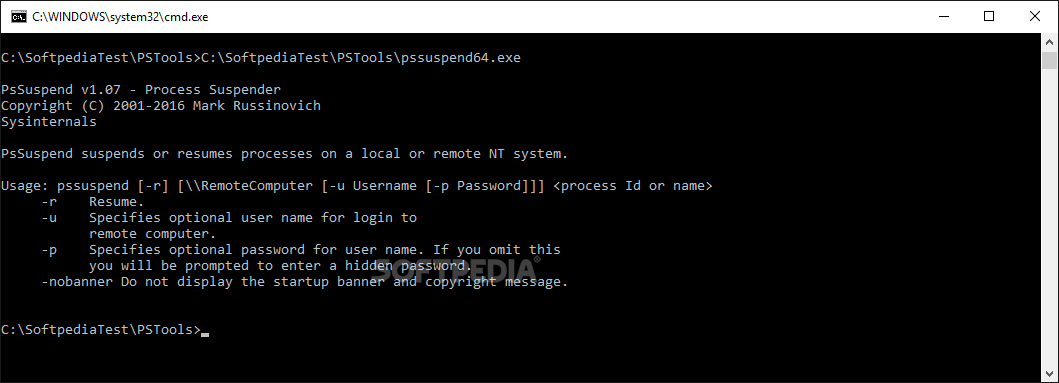Image resolution: width=1059 pixels, height=383 pixels.
Task: Click the vertical scrollbar thumb
Action: pyautogui.click(x=1049, y=60)
